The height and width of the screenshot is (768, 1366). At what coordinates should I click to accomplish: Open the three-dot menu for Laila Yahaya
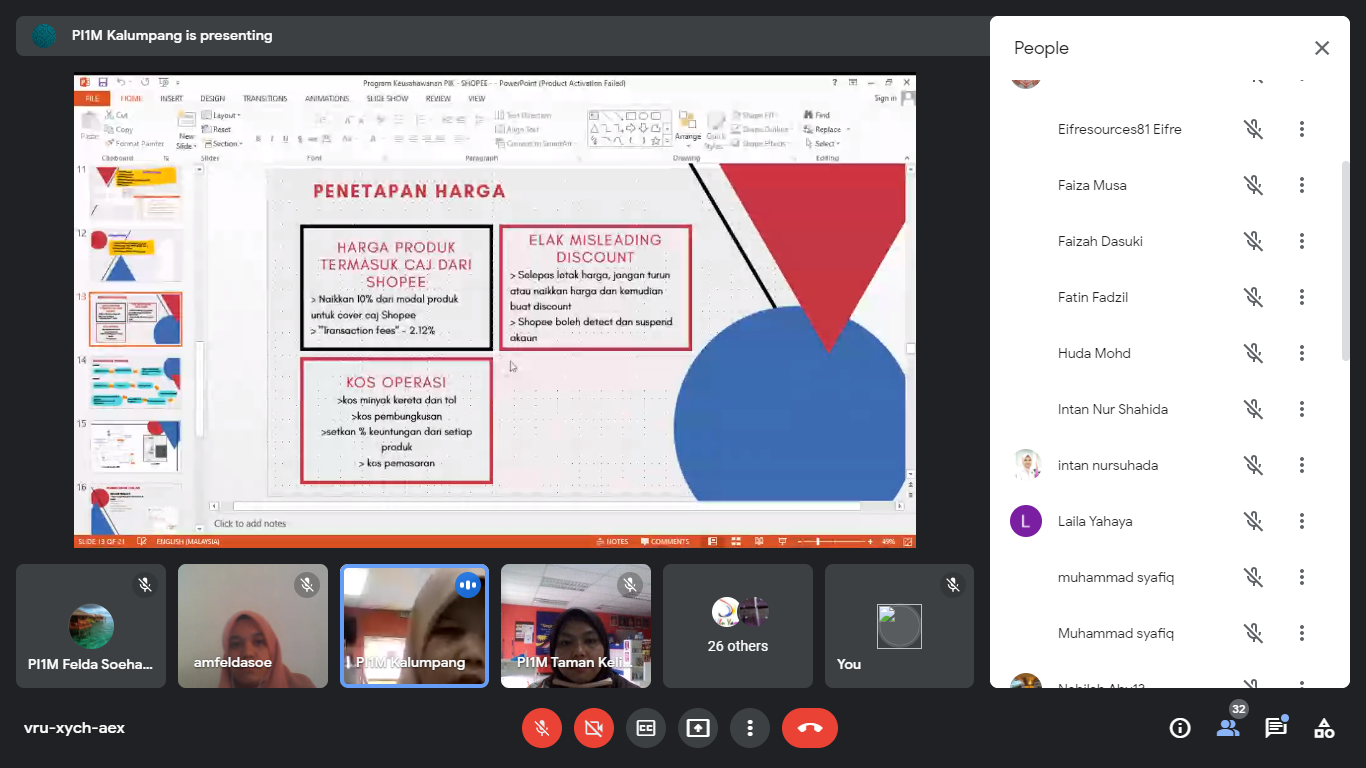tap(1302, 521)
